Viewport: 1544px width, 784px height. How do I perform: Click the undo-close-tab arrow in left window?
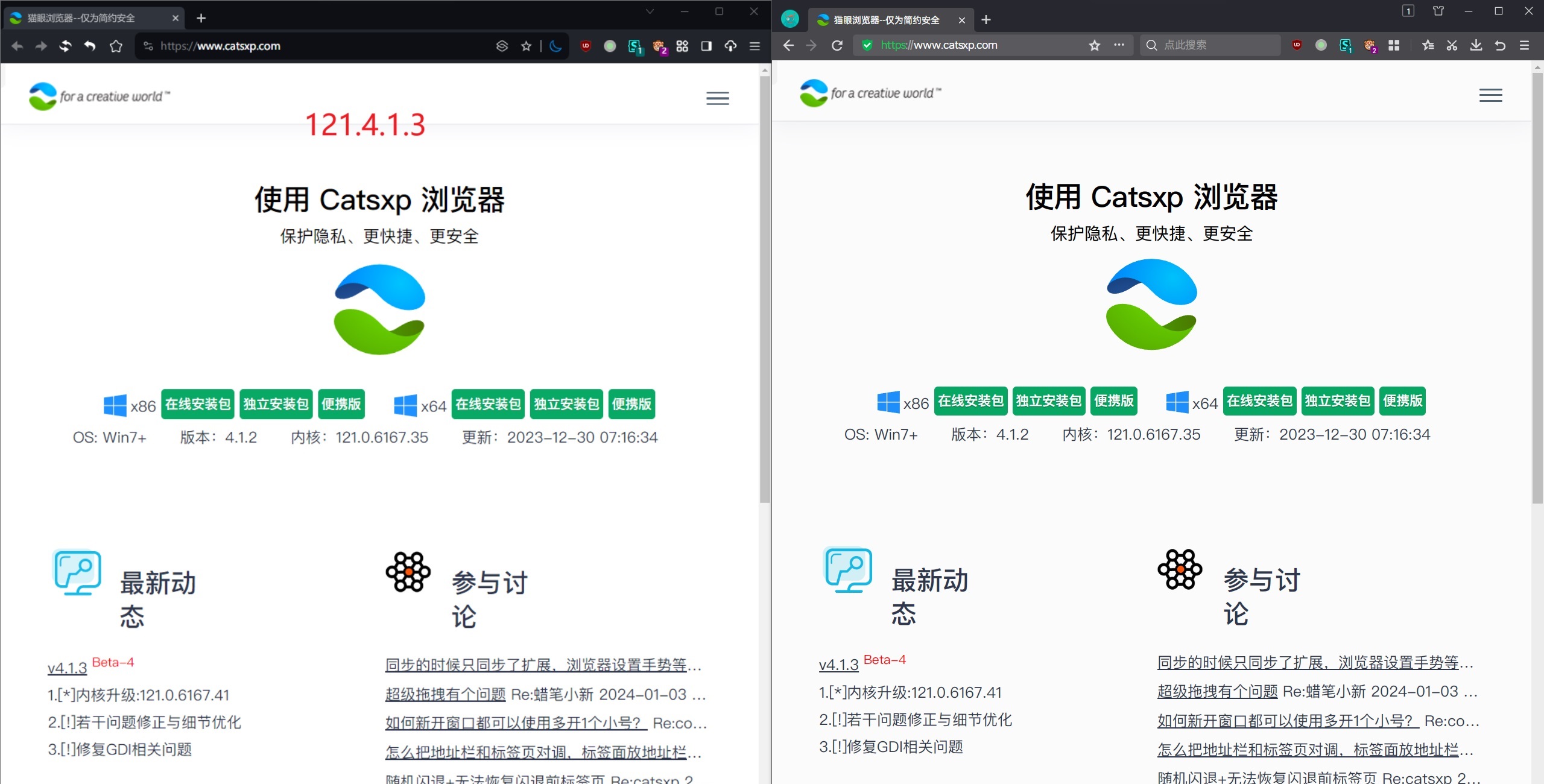coord(90,46)
